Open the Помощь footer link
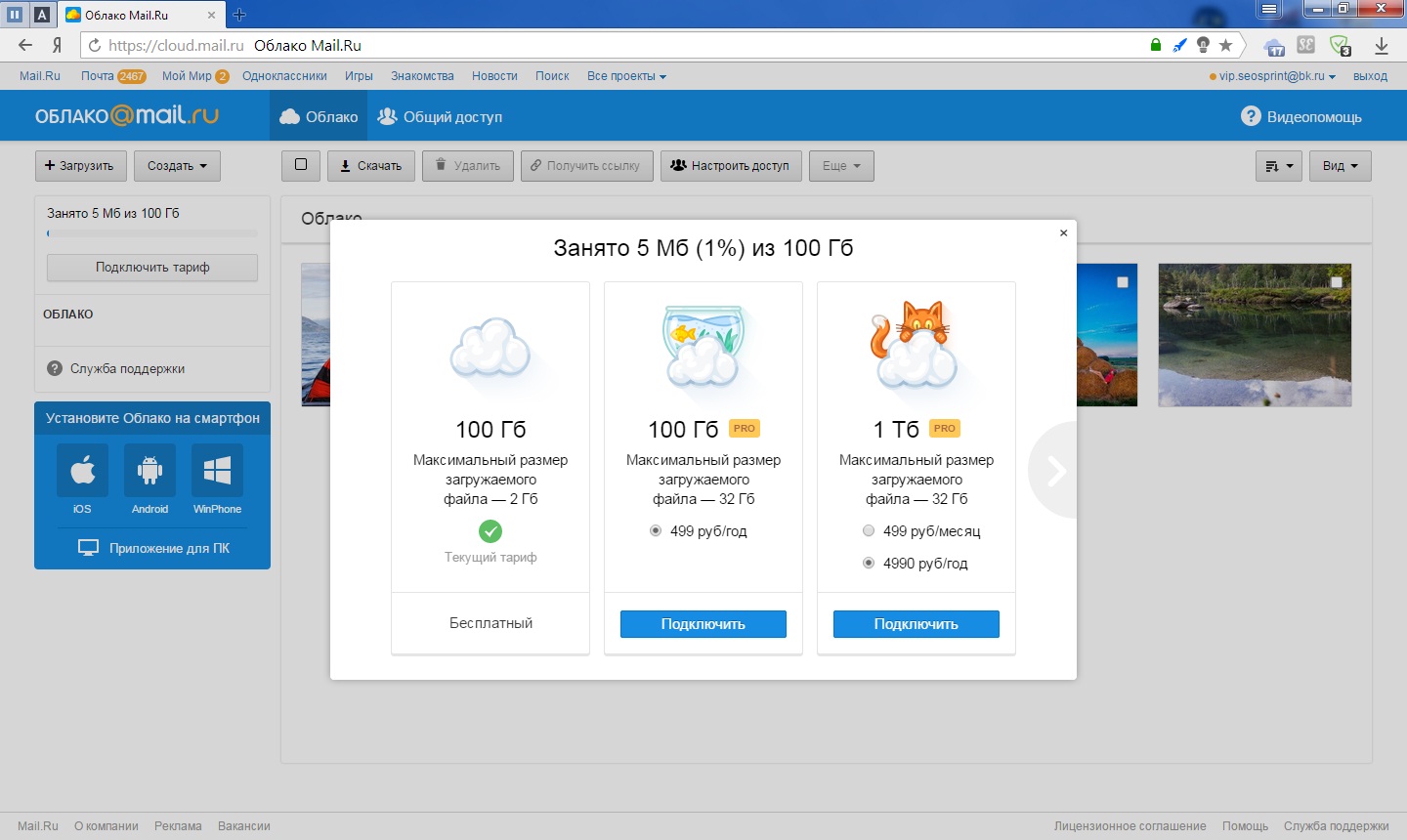Screen dimensions: 1407x840 tap(1245, 826)
